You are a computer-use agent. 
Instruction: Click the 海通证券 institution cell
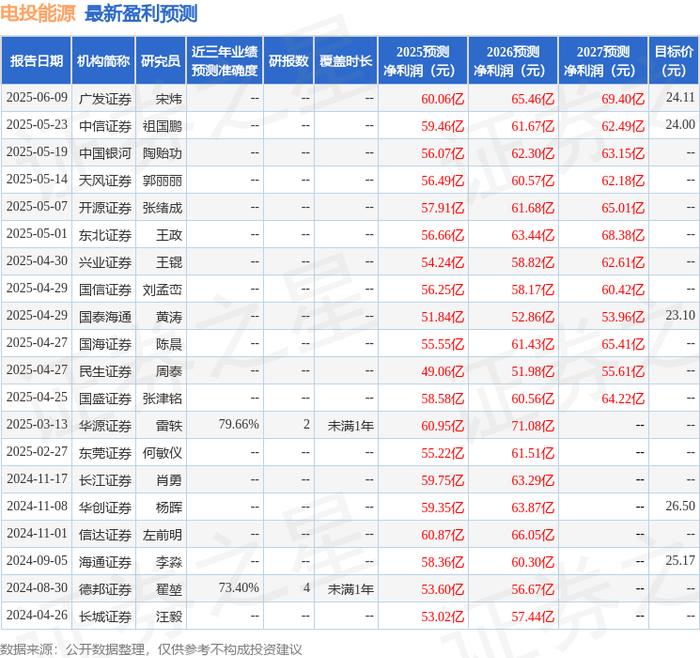[105, 562]
